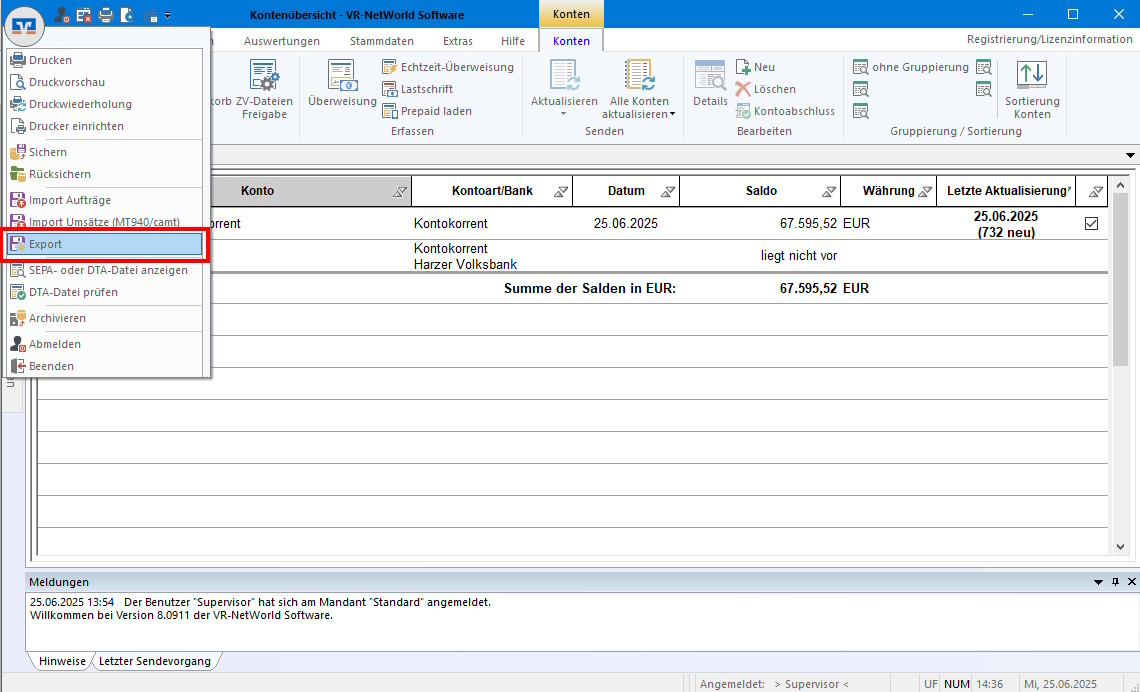Open the filter on the checkbox column header
The height and width of the screenshot is (692, 1140).
coord(1096,192)
